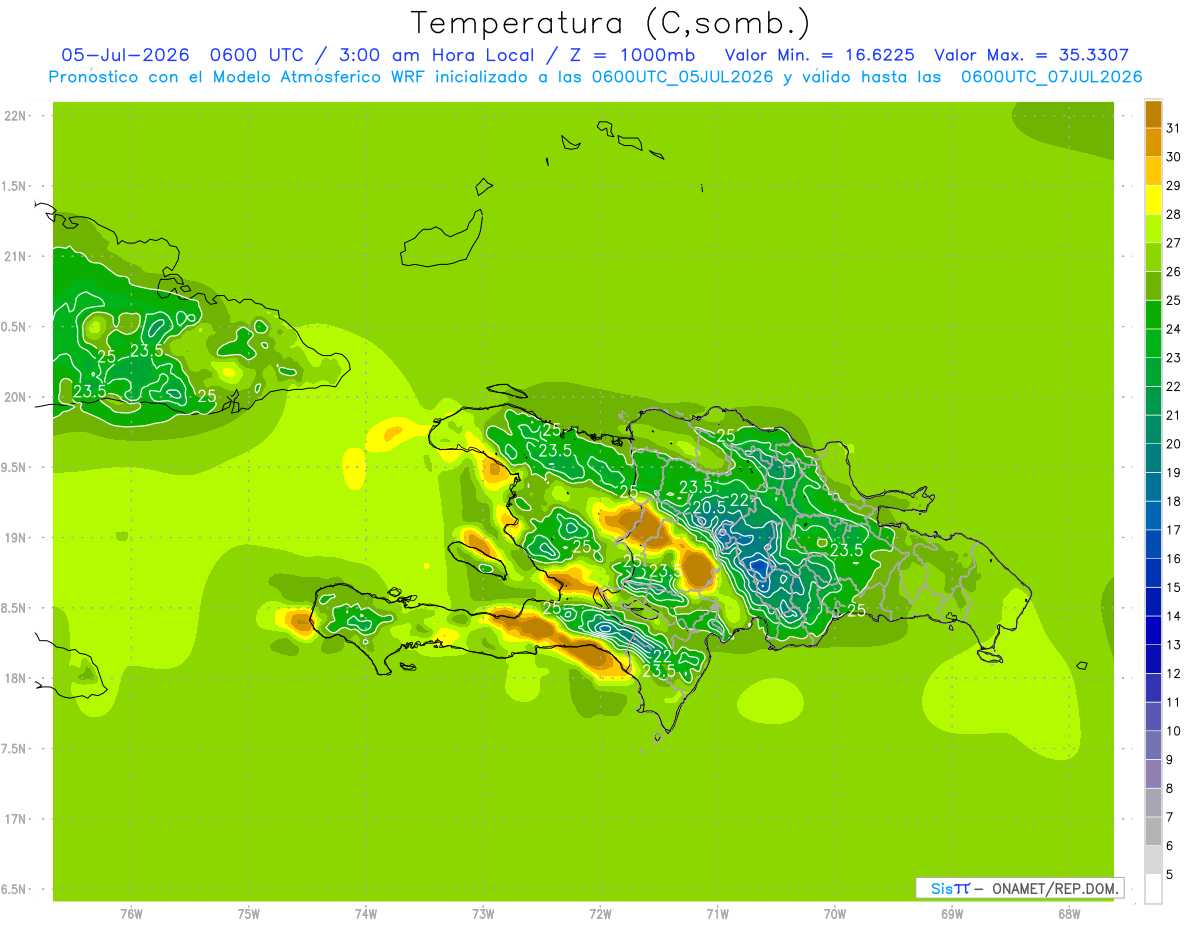Click the 20.5 contour label on Hispaniola
Image resolution: width=1200 pixels, height=927 pixels.
point(709,508)
